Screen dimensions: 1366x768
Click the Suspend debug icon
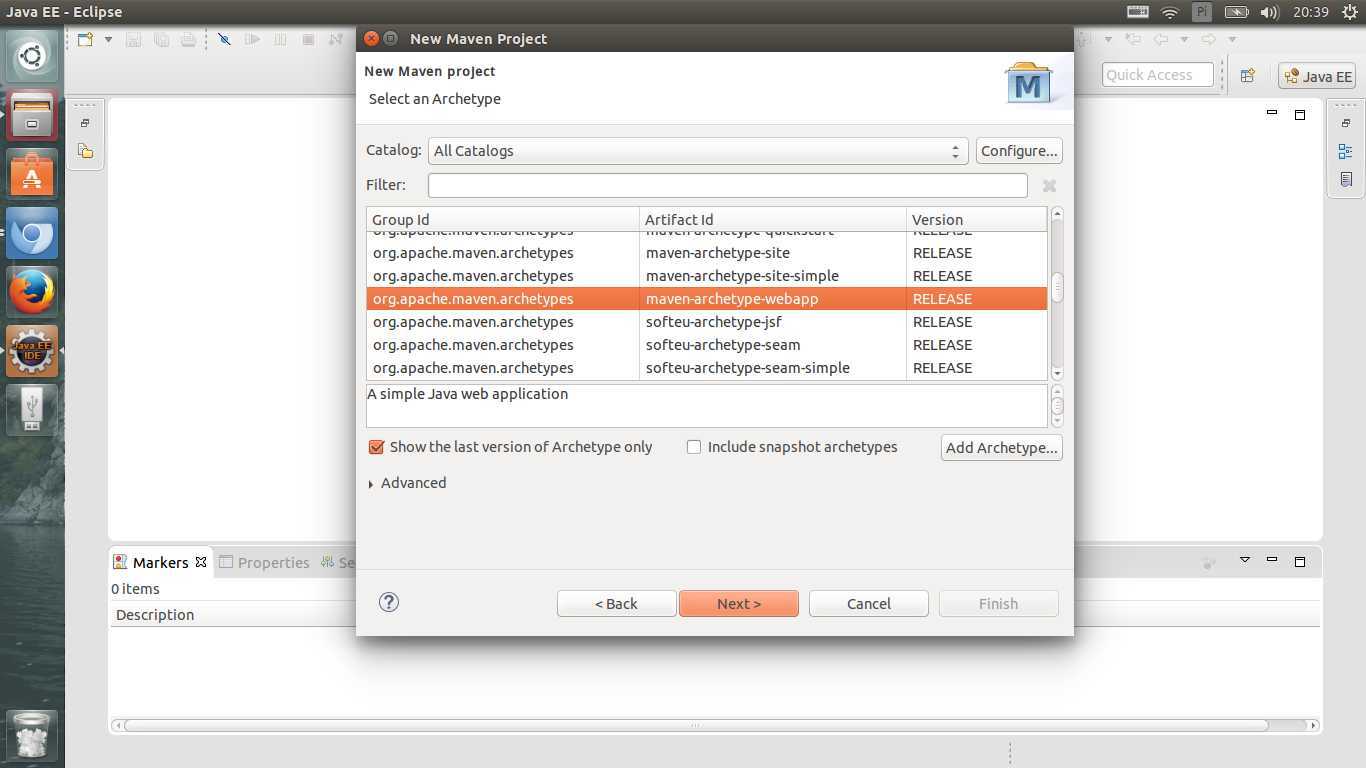click(x=280, y=40)
